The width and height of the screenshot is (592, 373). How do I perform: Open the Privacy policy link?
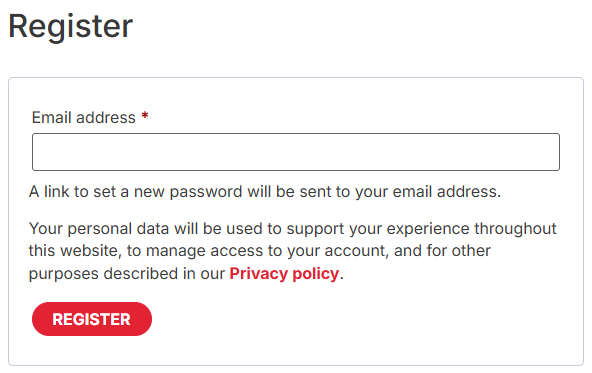coord(284,274)
